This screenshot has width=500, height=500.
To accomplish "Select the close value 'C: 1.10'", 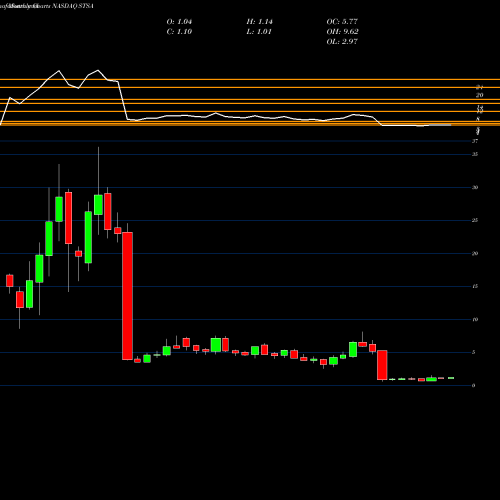I will click(x=179, y=32).
